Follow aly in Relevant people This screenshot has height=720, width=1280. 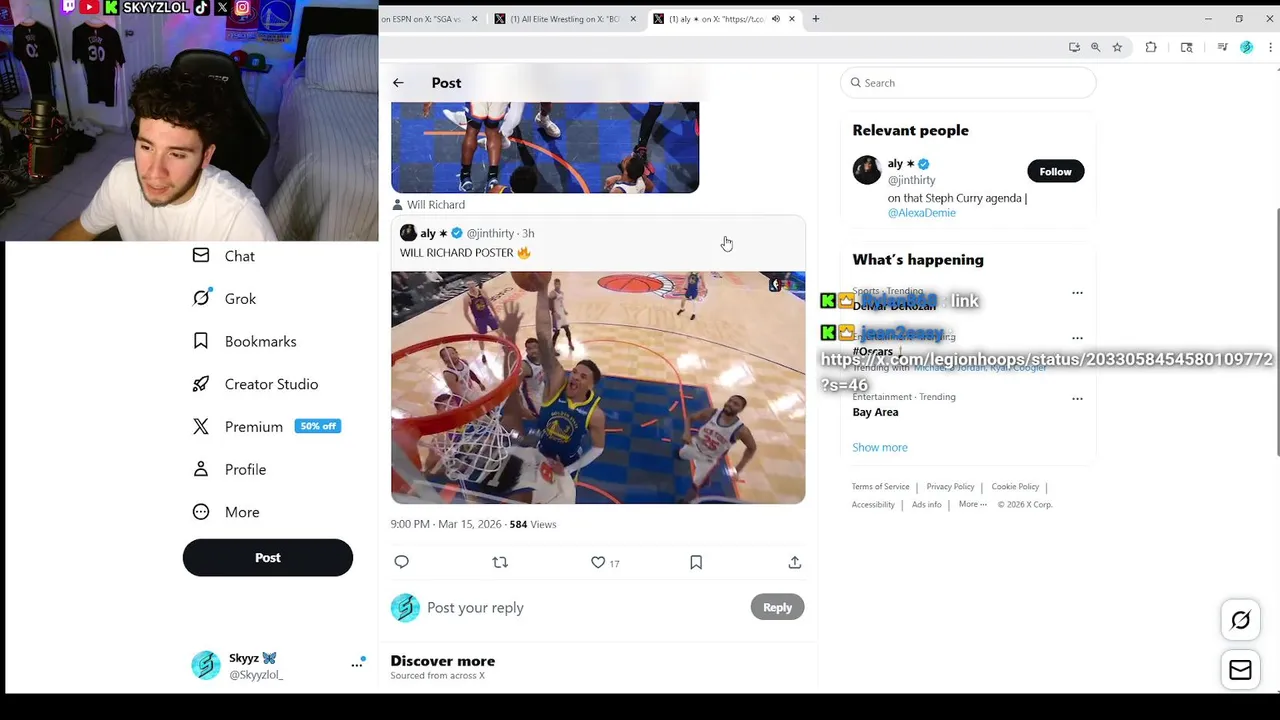1055,171
